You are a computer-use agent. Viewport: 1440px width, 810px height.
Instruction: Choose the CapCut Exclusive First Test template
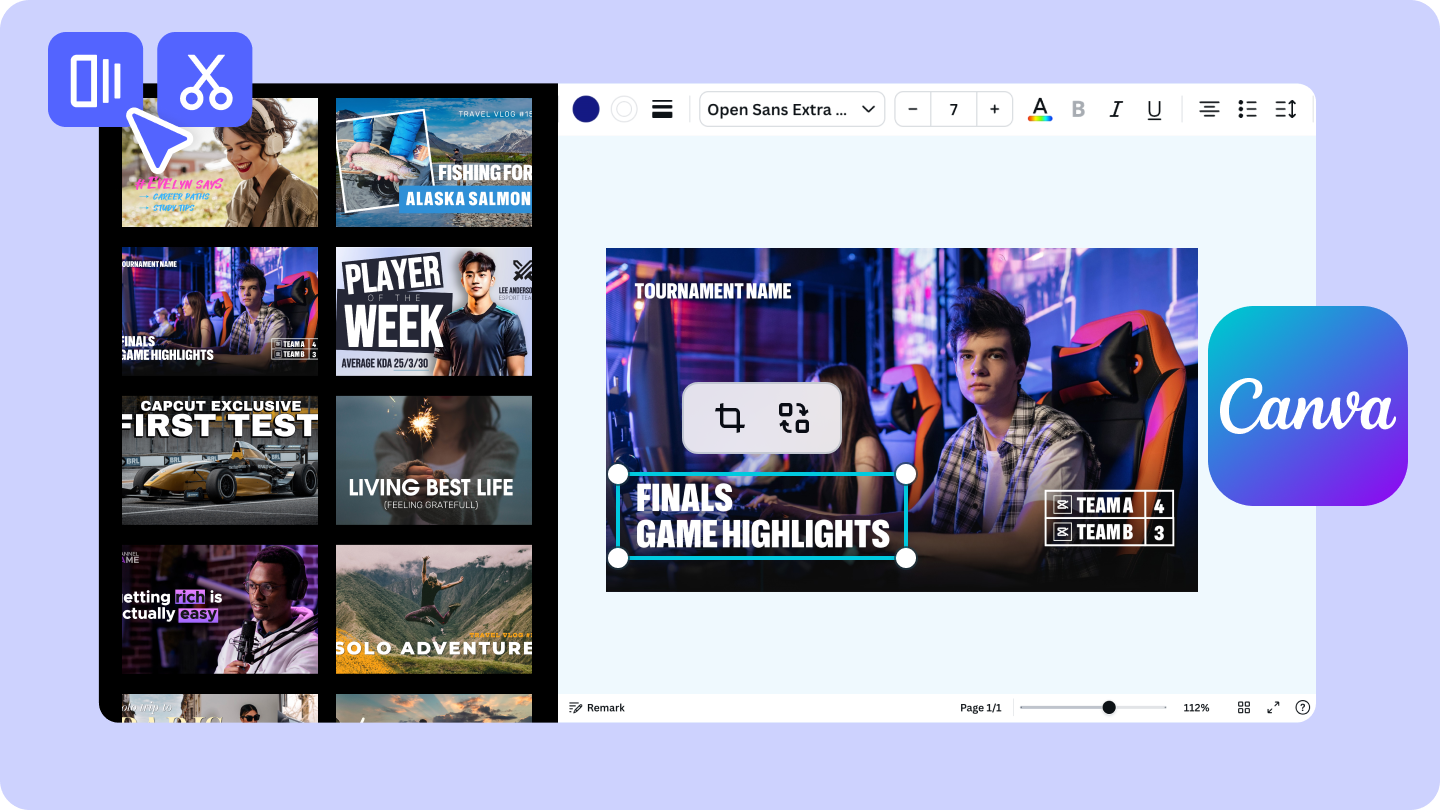(220, 460)
